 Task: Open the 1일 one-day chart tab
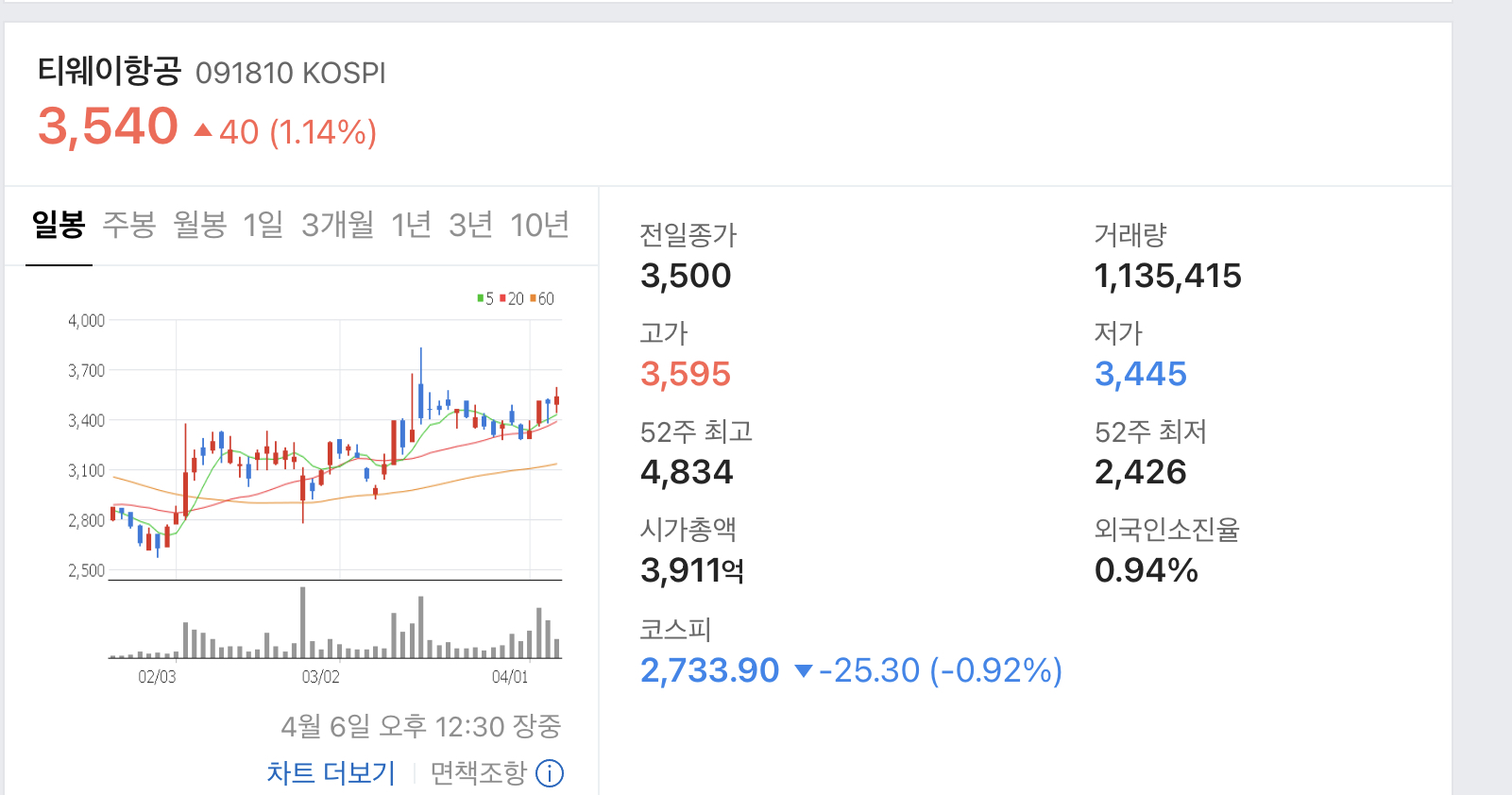tap(263, 226)
